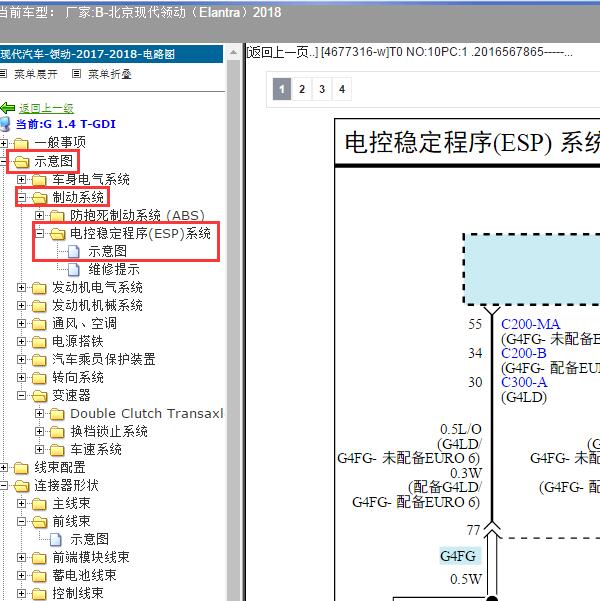Open the C200-B connector link
The image size is (600, 601).
click(x=524, y=353)
